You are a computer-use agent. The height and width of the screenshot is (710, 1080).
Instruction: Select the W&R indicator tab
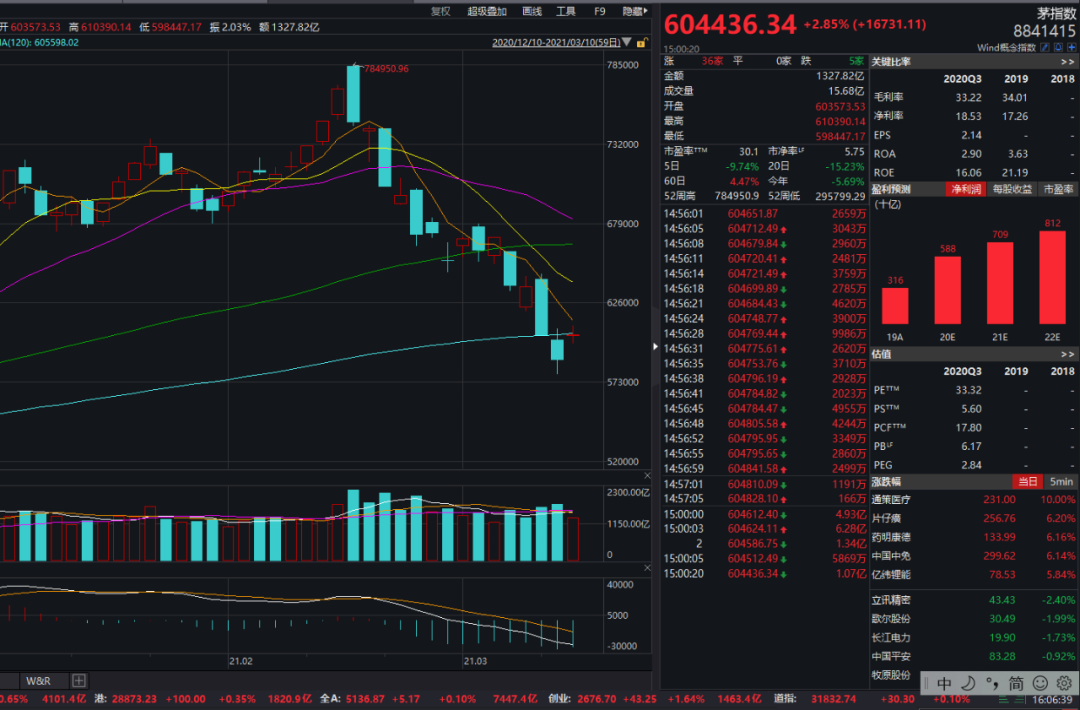[x=40, y=681]
